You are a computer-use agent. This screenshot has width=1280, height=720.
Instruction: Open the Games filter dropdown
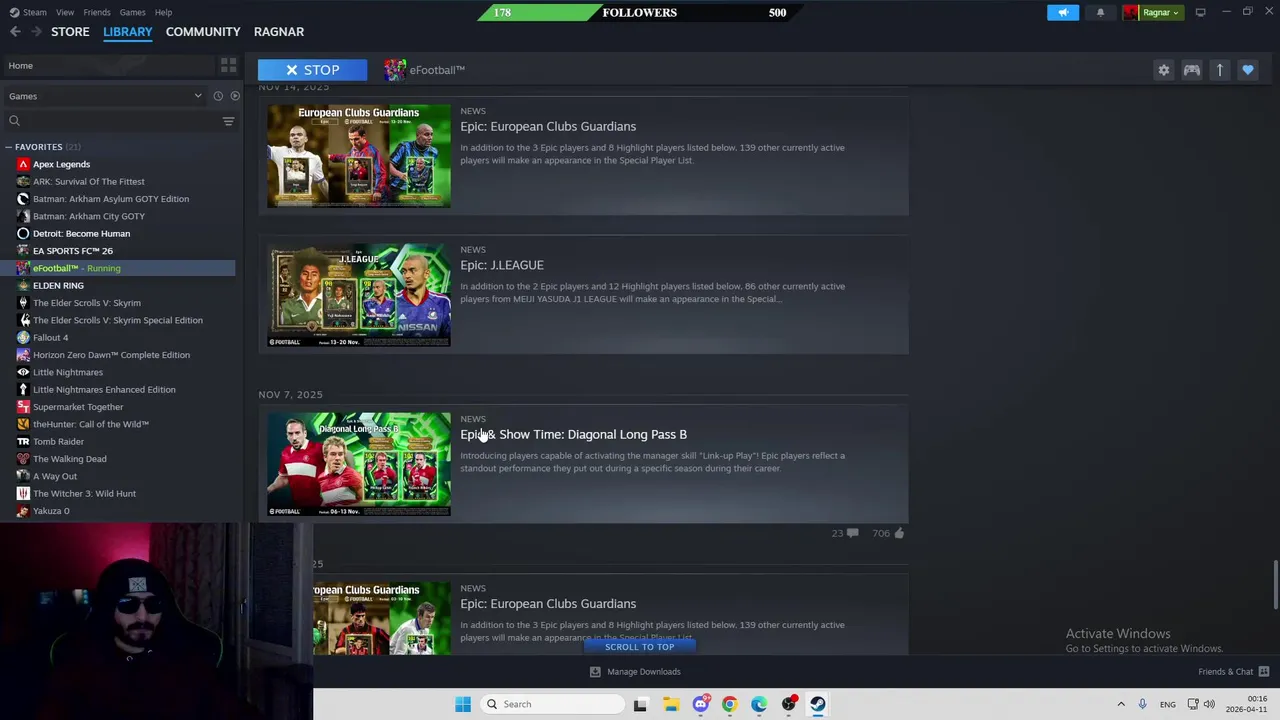(x=104, y=96)
